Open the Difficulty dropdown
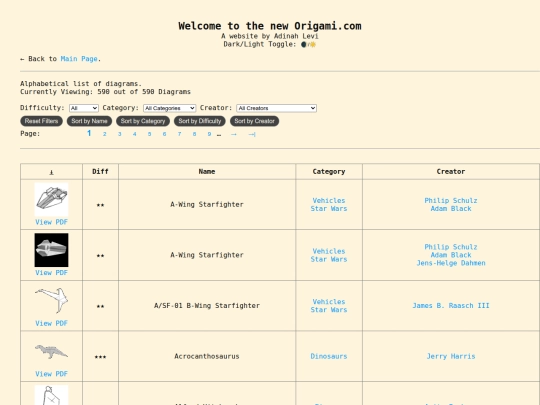 (84, 108)
